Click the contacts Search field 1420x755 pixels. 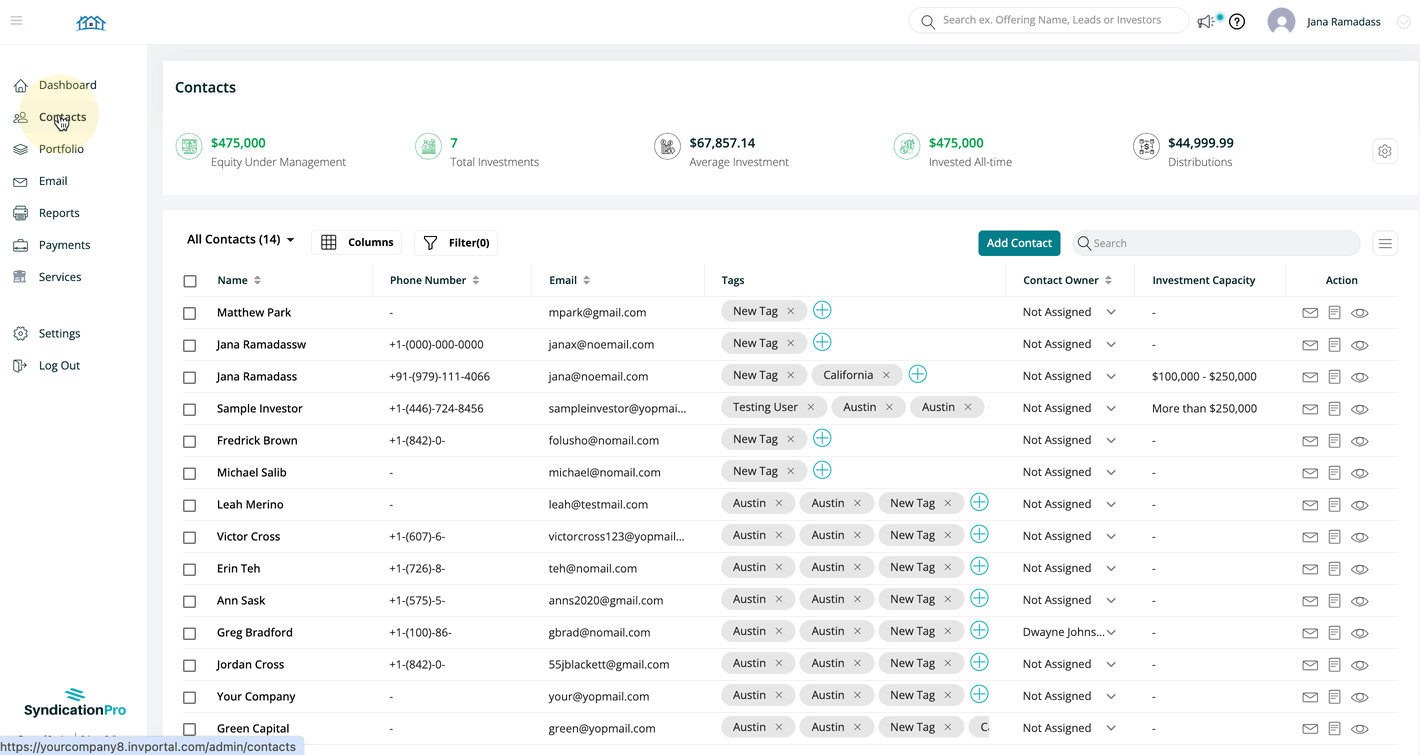point(1220,243)
